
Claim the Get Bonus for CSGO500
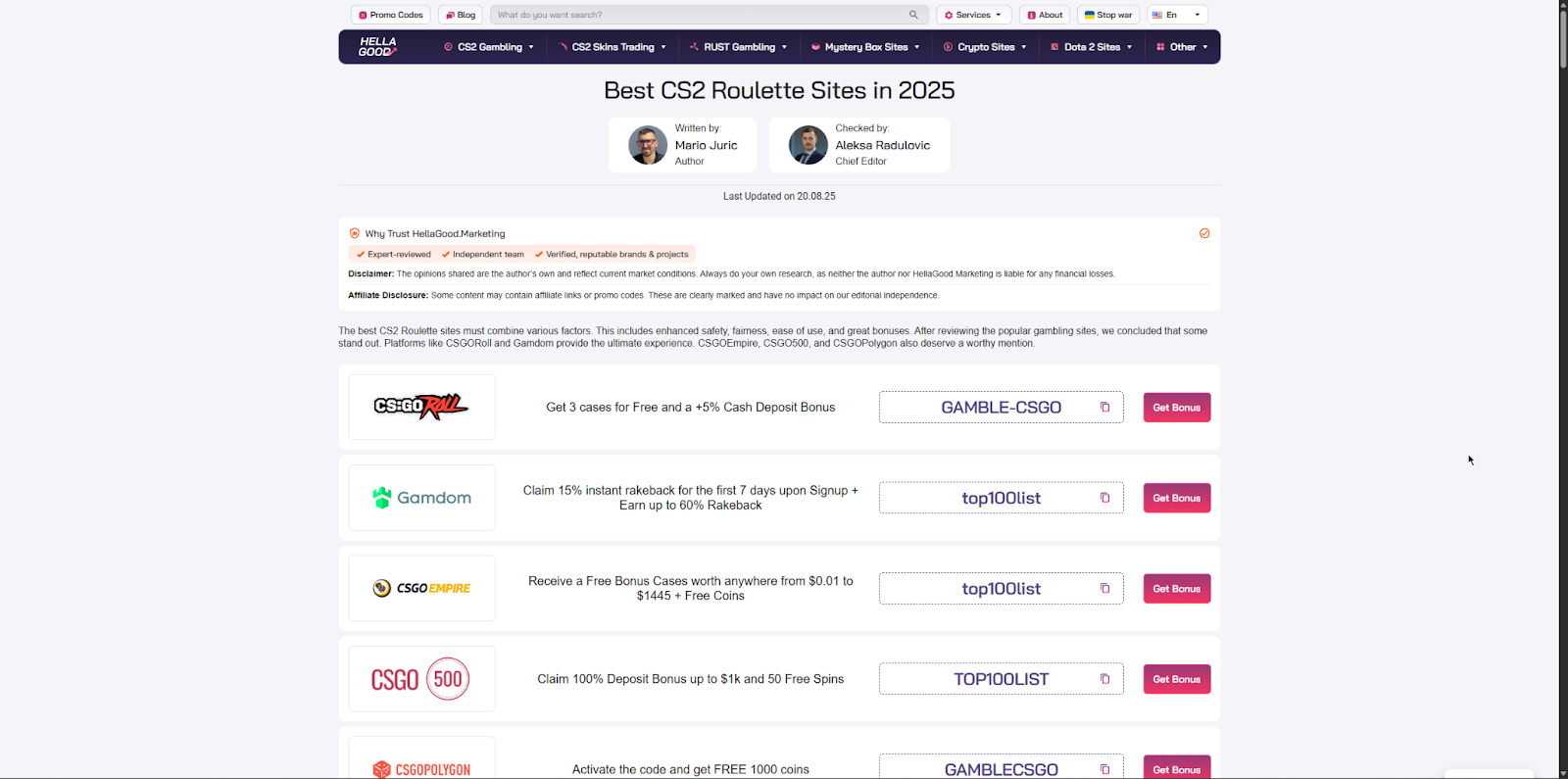coord(1176,678)
